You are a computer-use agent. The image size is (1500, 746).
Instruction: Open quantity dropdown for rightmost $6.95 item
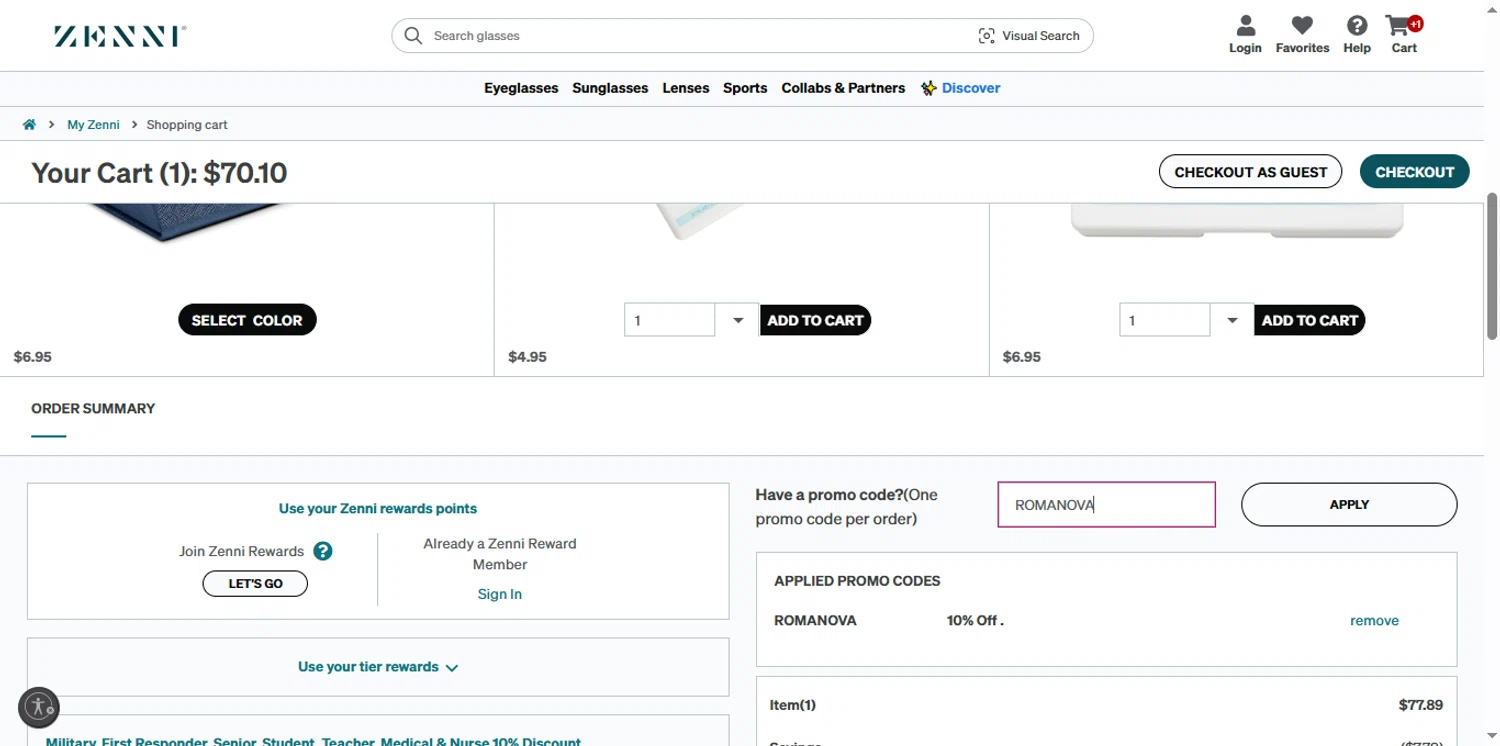tap(1232, 320)
